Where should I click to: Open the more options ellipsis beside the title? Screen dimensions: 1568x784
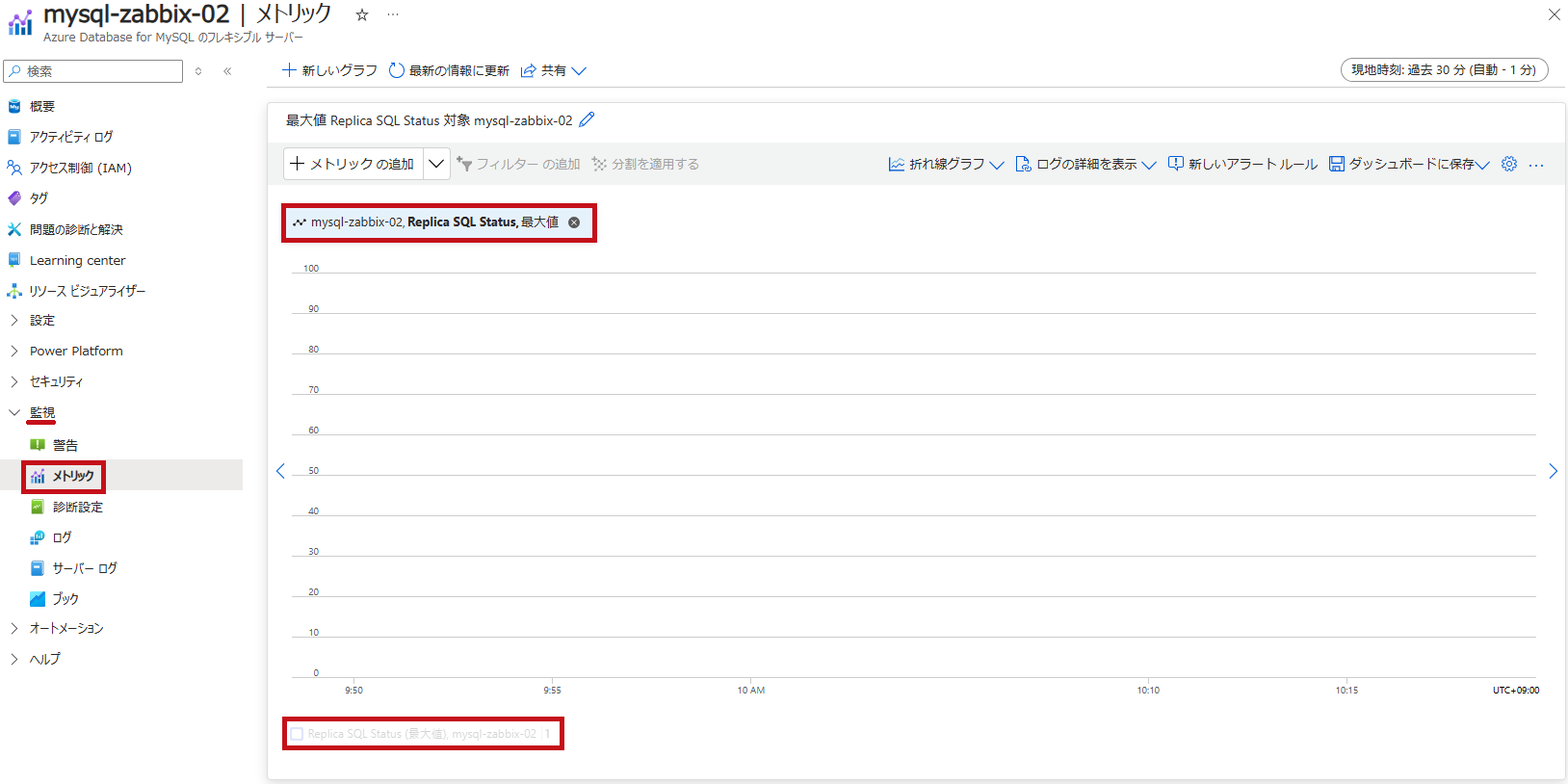pos(393,14)
